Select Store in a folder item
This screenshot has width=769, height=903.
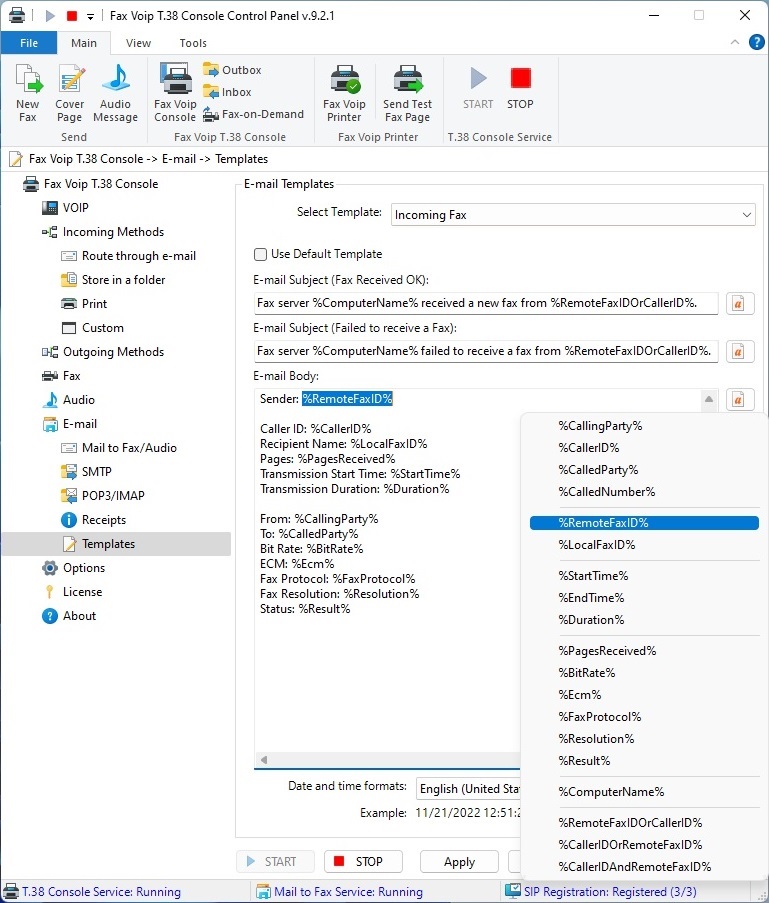pyautogui.click(x=123, y=279)
